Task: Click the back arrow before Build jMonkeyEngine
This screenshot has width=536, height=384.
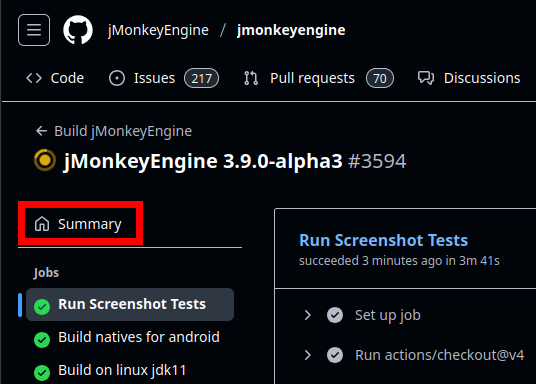Action: click(x=41, y=131)
